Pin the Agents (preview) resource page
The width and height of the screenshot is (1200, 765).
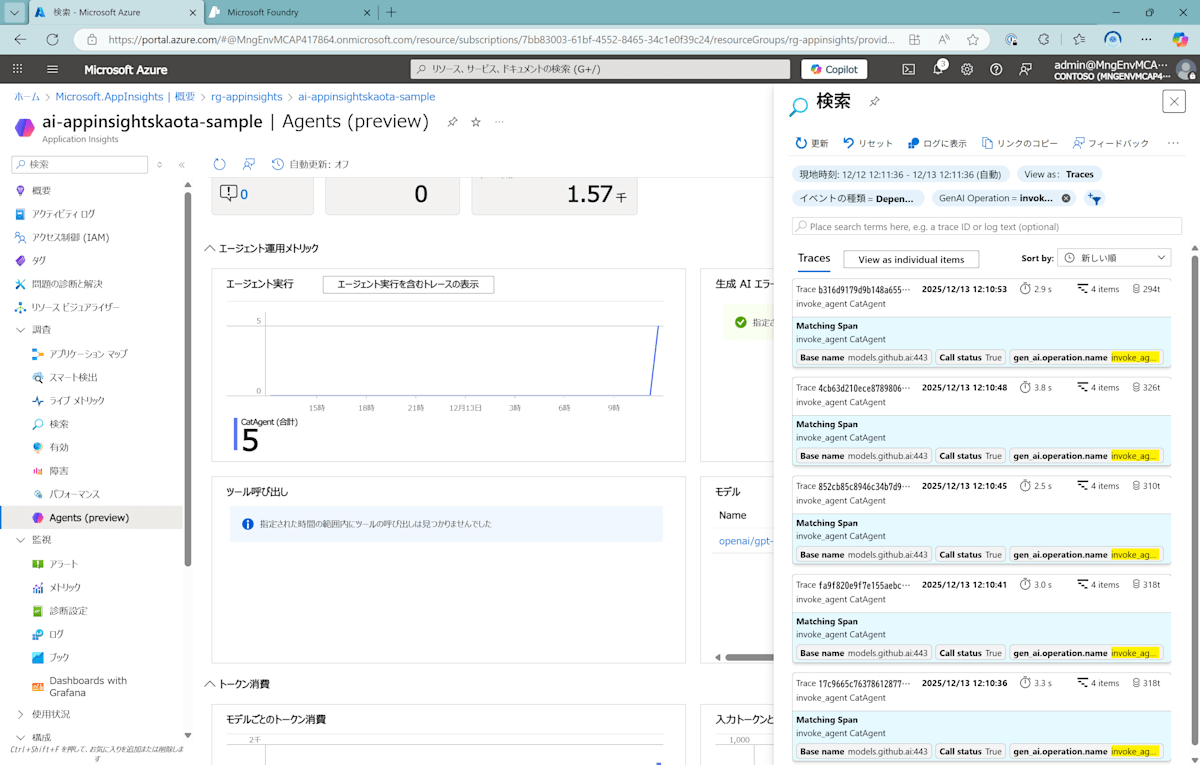coord(452,122)
